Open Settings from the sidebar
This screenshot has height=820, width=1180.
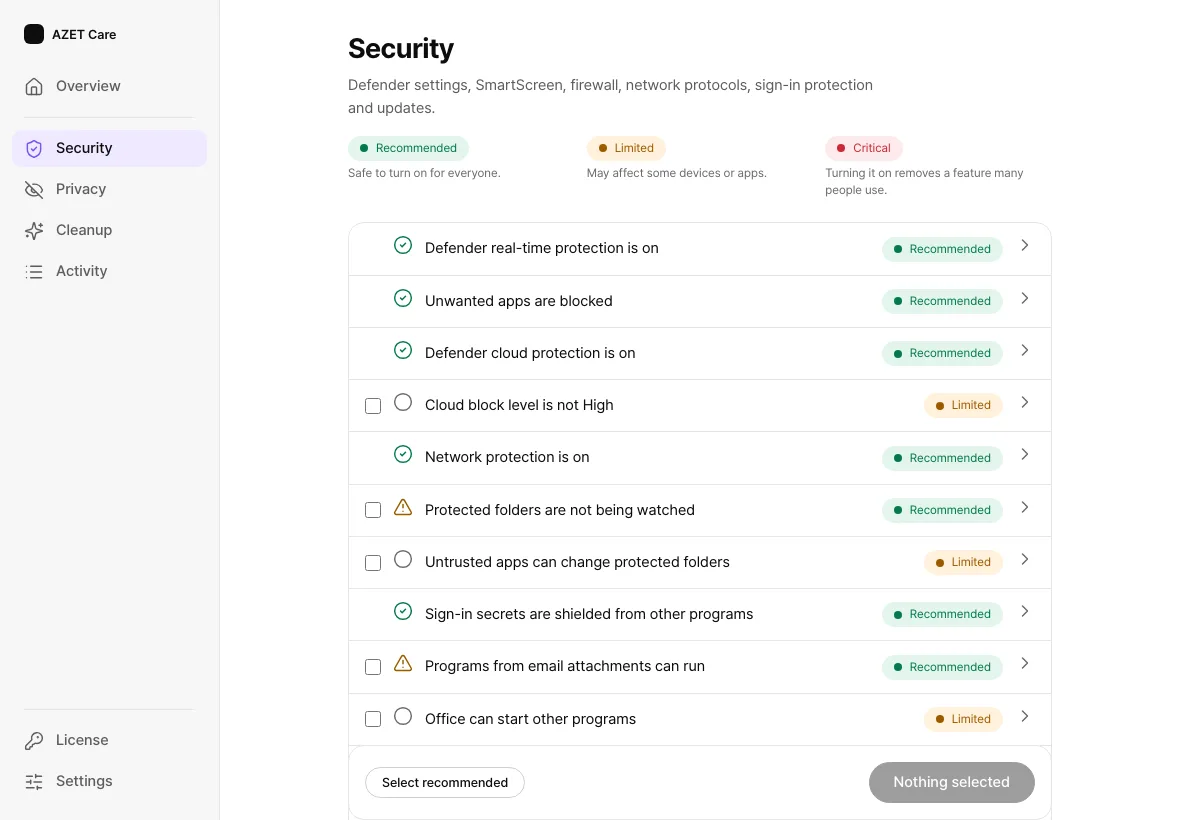tap(109, 782)
